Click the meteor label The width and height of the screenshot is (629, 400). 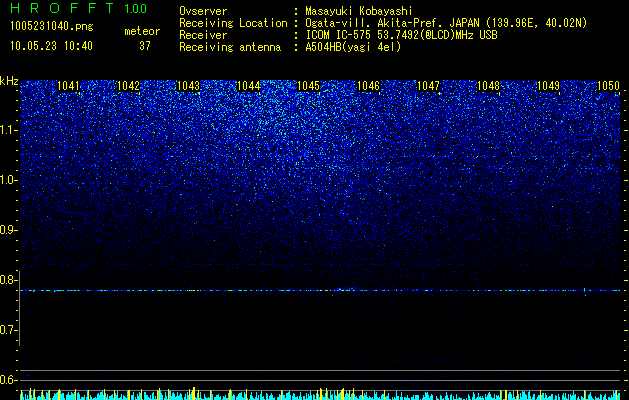coord(142,31)
